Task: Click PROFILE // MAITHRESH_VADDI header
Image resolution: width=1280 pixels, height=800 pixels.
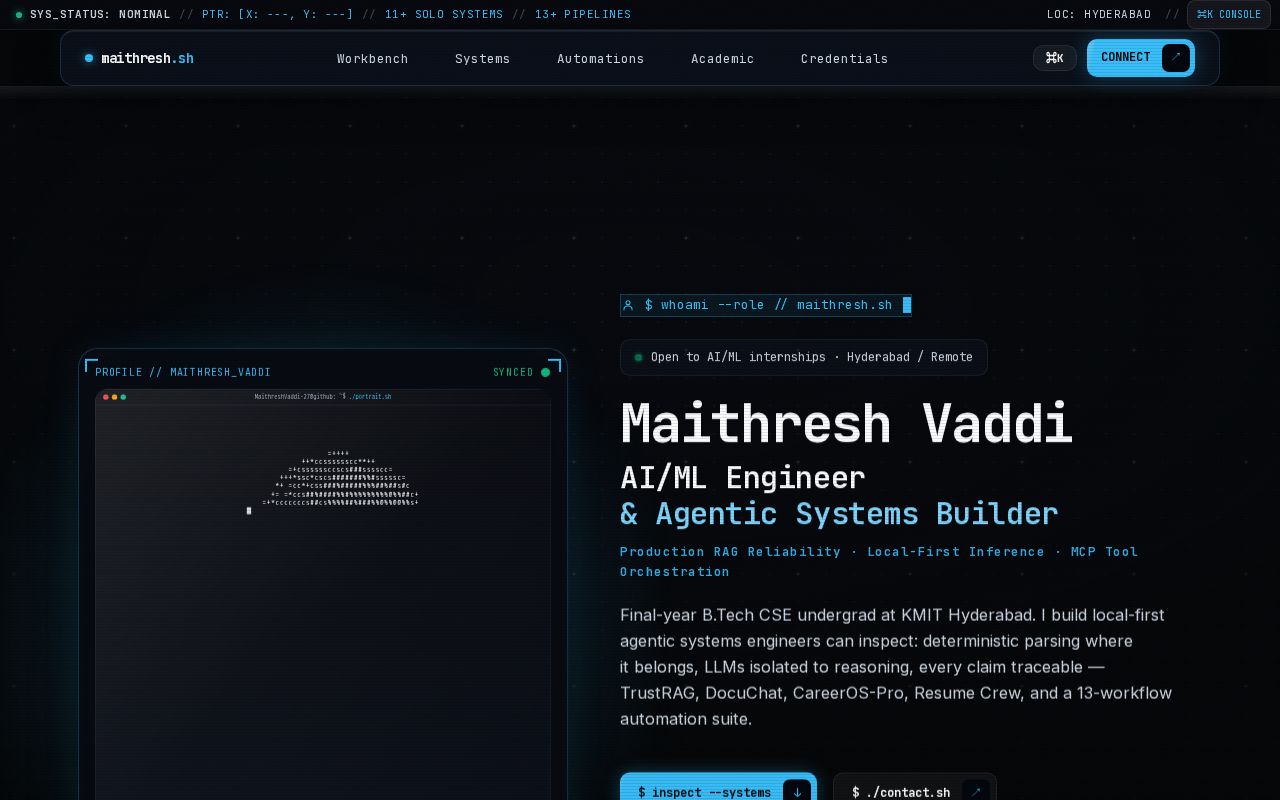Action: [x=183, y=372]
